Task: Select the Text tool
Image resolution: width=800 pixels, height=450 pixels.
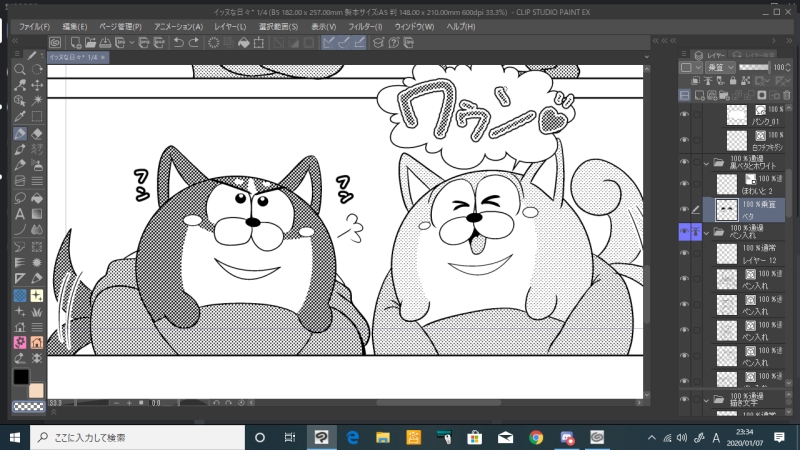Action: point(20,214)
